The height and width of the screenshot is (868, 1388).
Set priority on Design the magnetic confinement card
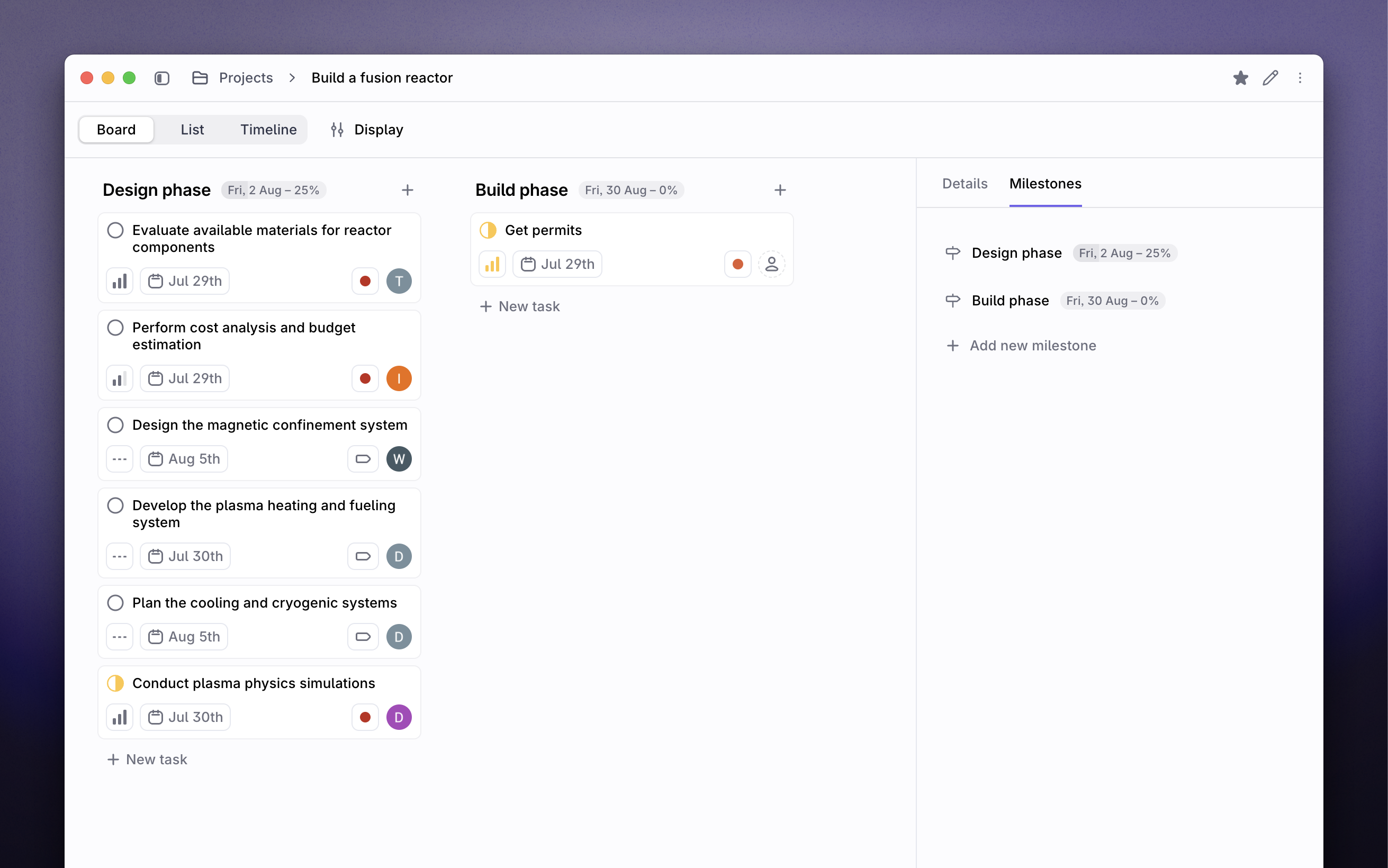click(120, 459)
